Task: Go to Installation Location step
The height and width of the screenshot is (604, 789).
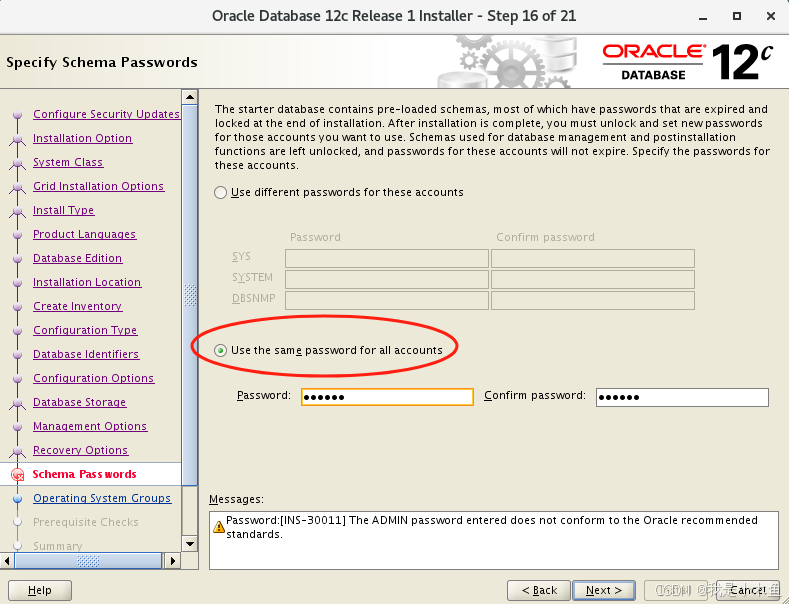Action: coord(87,282)
